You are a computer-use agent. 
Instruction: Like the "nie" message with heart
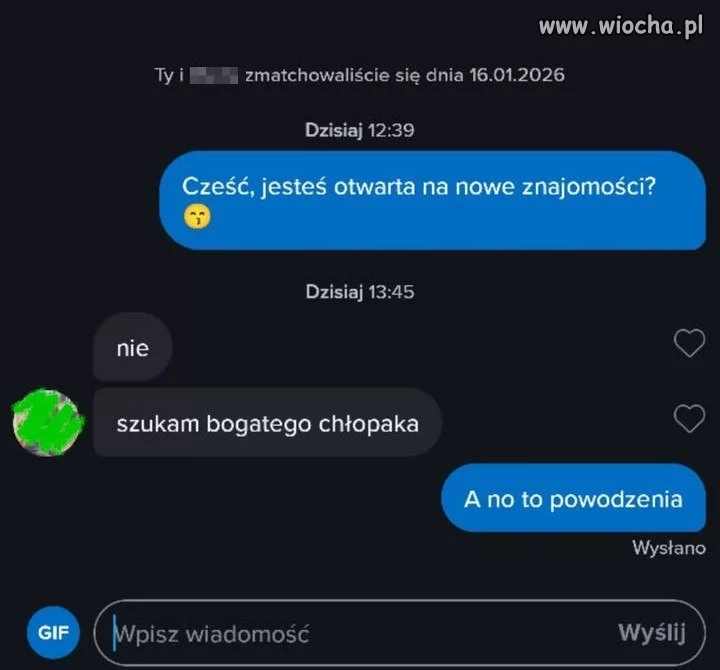point(689,343)
